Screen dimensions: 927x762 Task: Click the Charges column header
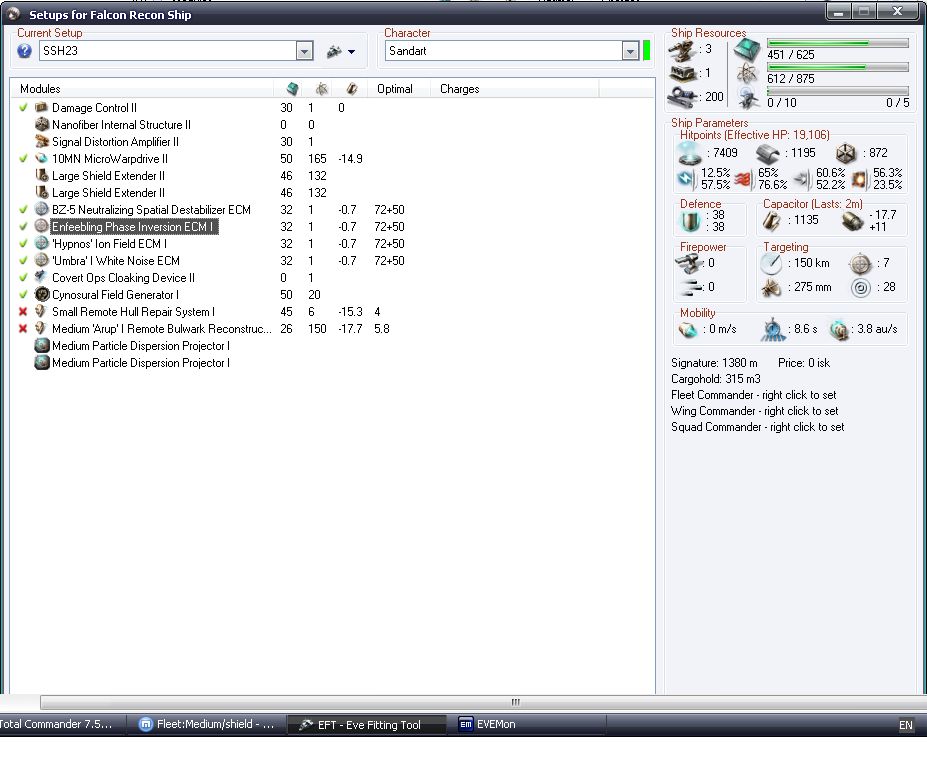pyautogui.click(x=514, y=89)
